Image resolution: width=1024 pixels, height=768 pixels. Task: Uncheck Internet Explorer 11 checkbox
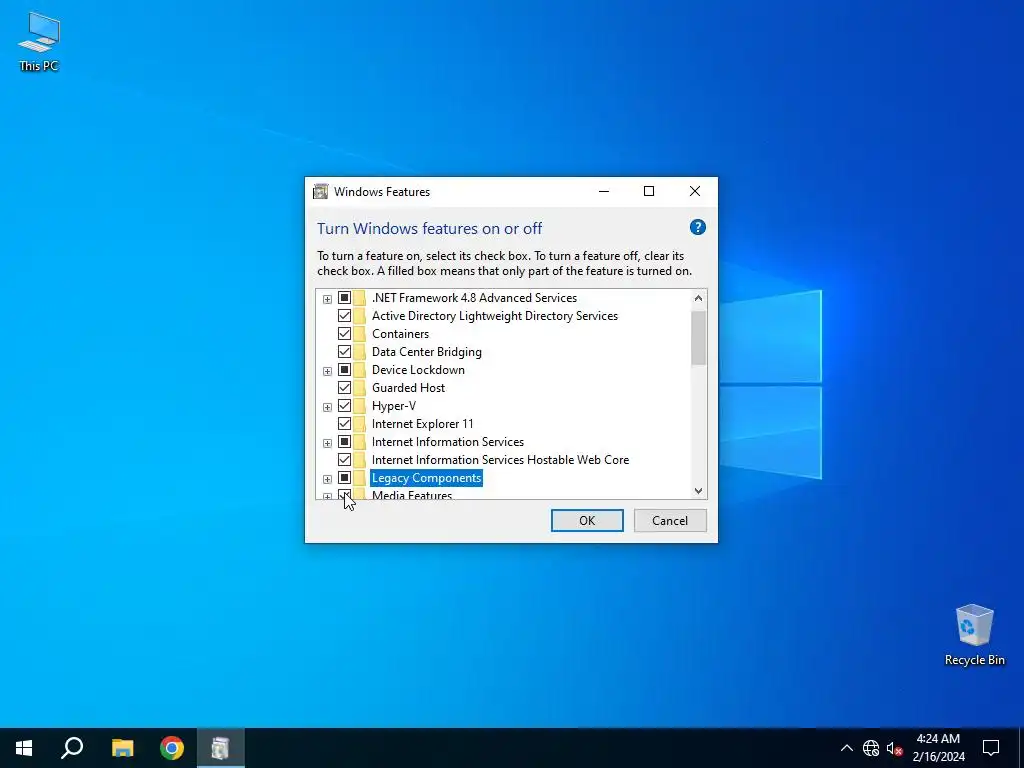344,424
